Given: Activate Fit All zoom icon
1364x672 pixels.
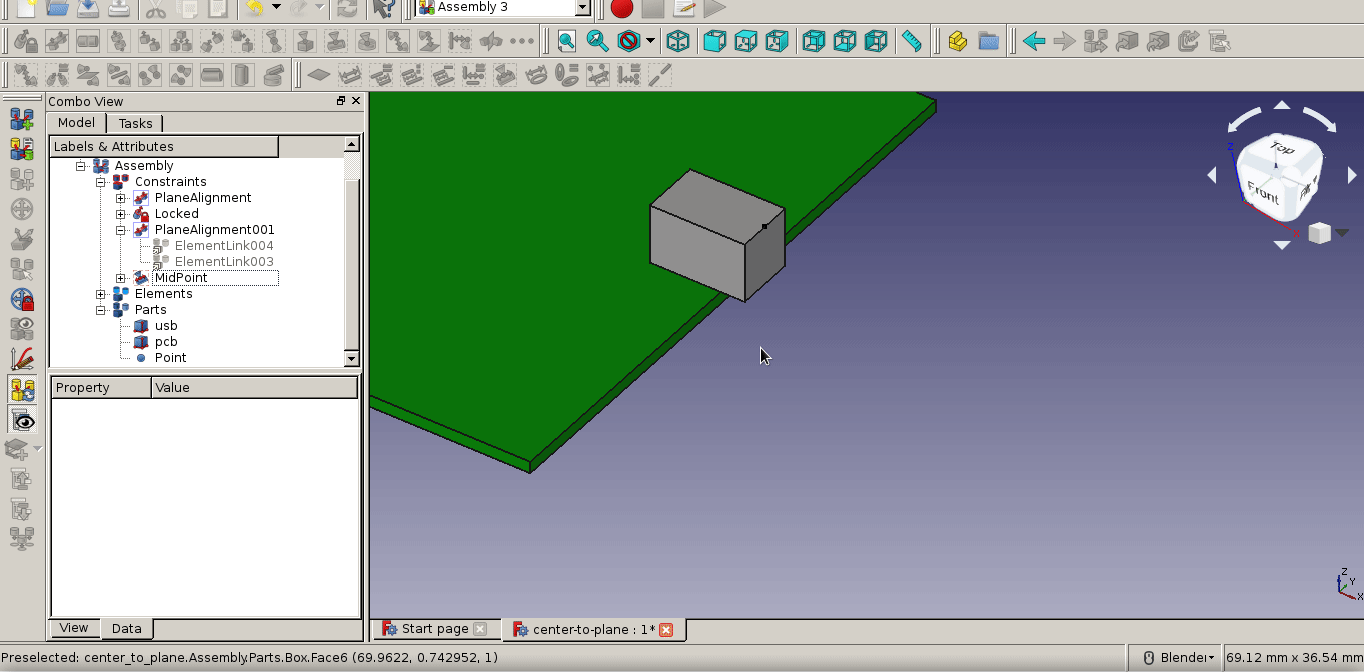Looking at the screenshot, I should coord(567,41).
